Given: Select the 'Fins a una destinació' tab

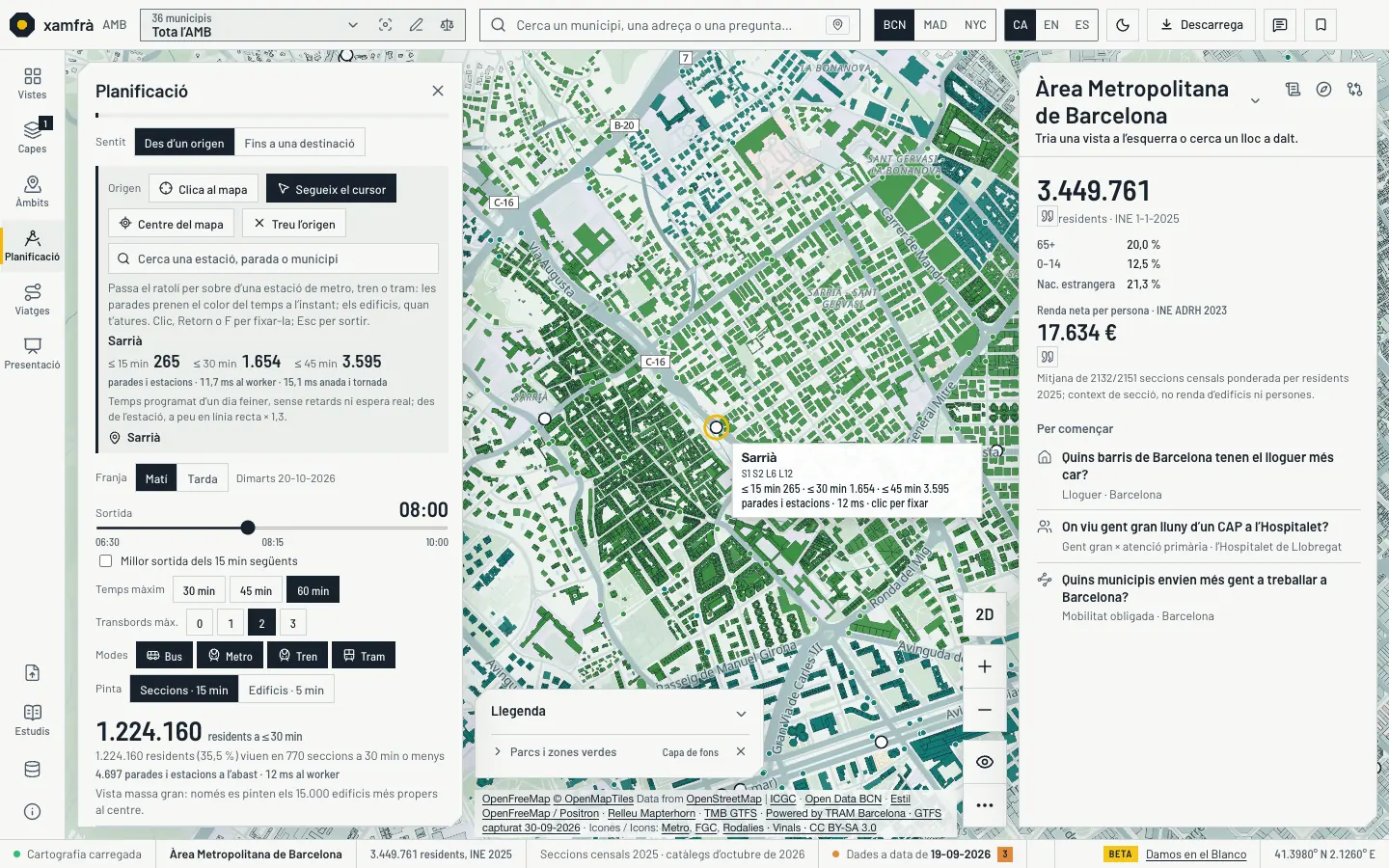Looking at the screenshot, I should 299,143.
